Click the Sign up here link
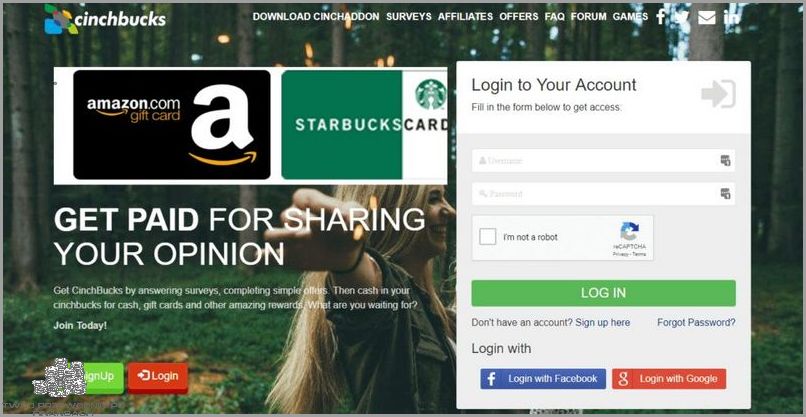Viewport: 806px width, 417px height. [x=602, y=322]
